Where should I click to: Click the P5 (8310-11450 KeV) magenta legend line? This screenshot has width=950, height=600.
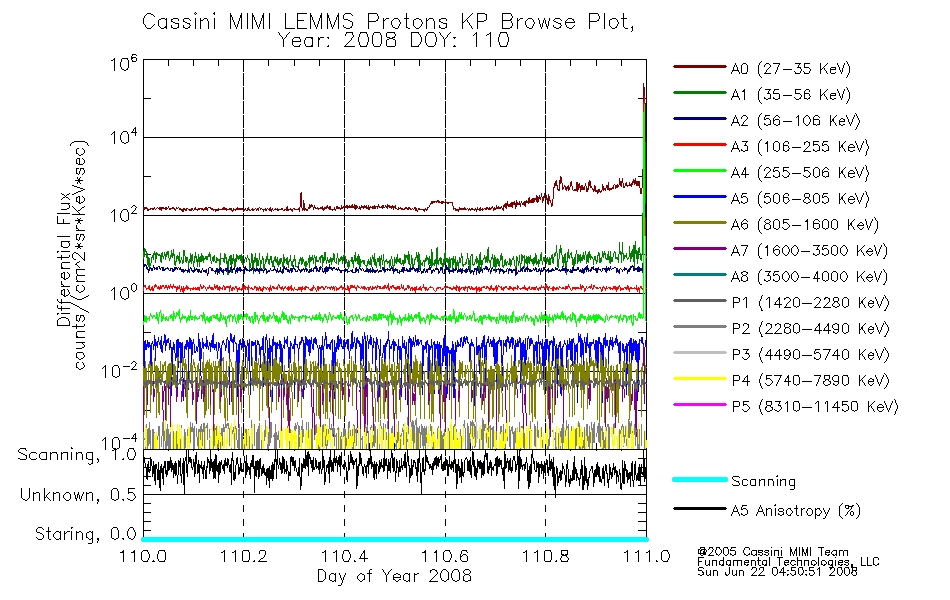700,405
